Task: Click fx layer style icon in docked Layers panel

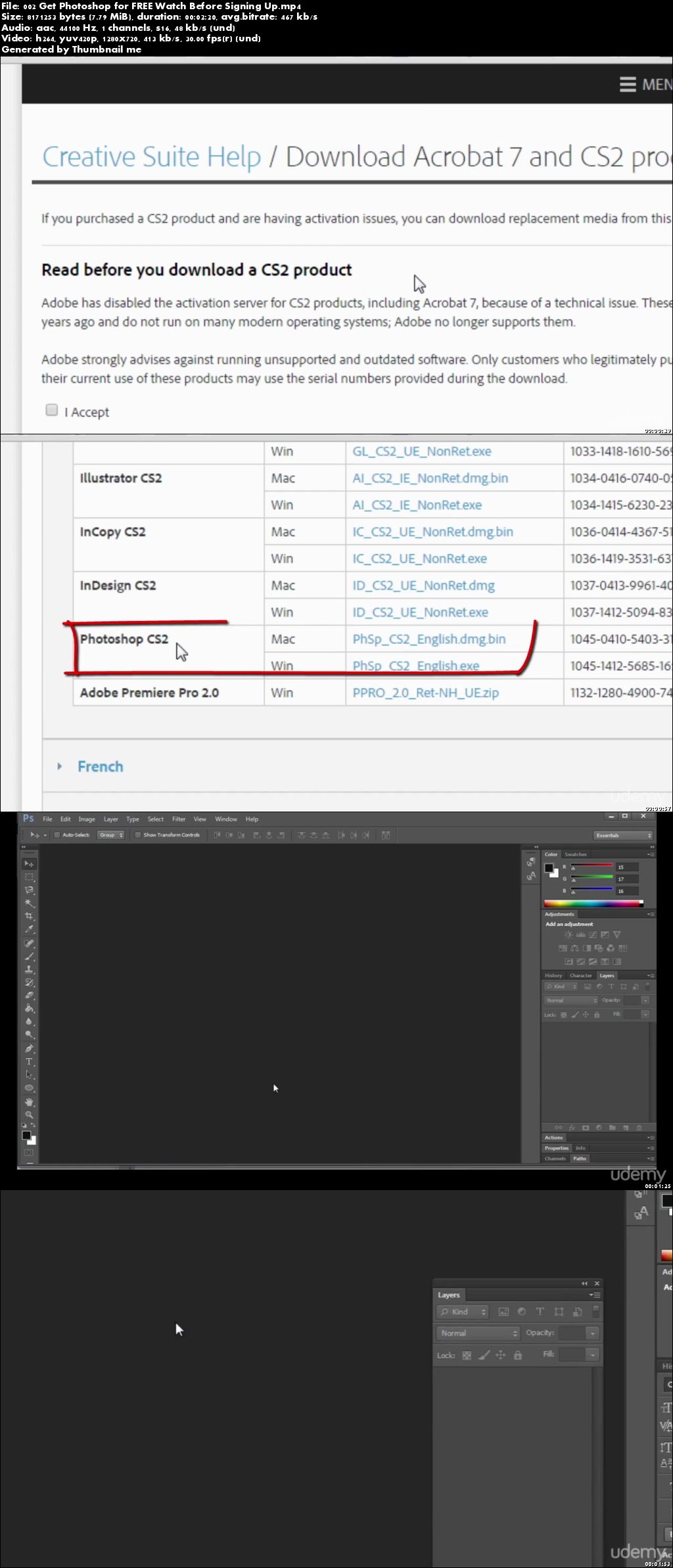Action: pos(572,1128)
